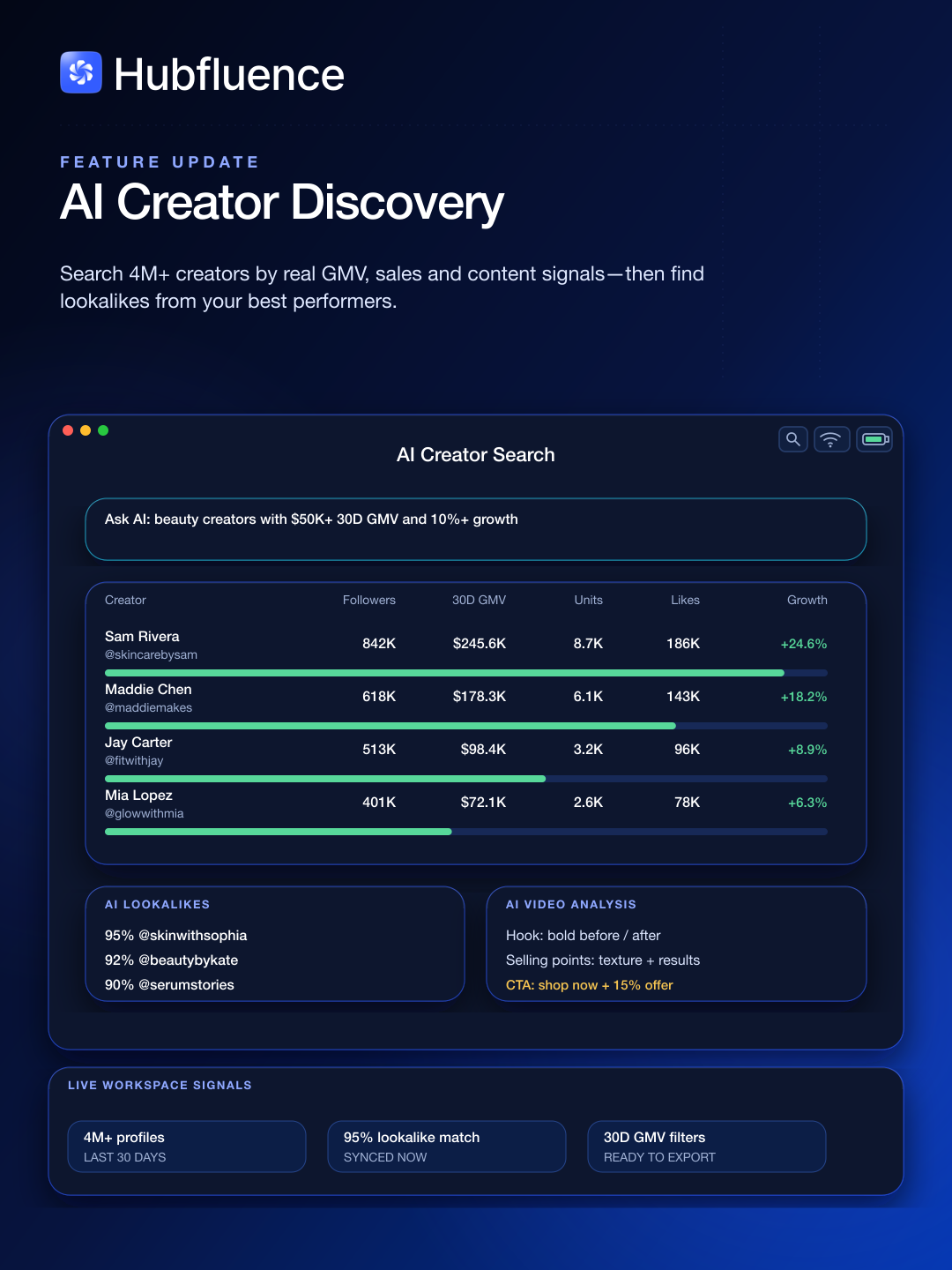
Task: Sort by the Followers column header
Action: click(369, 600)
